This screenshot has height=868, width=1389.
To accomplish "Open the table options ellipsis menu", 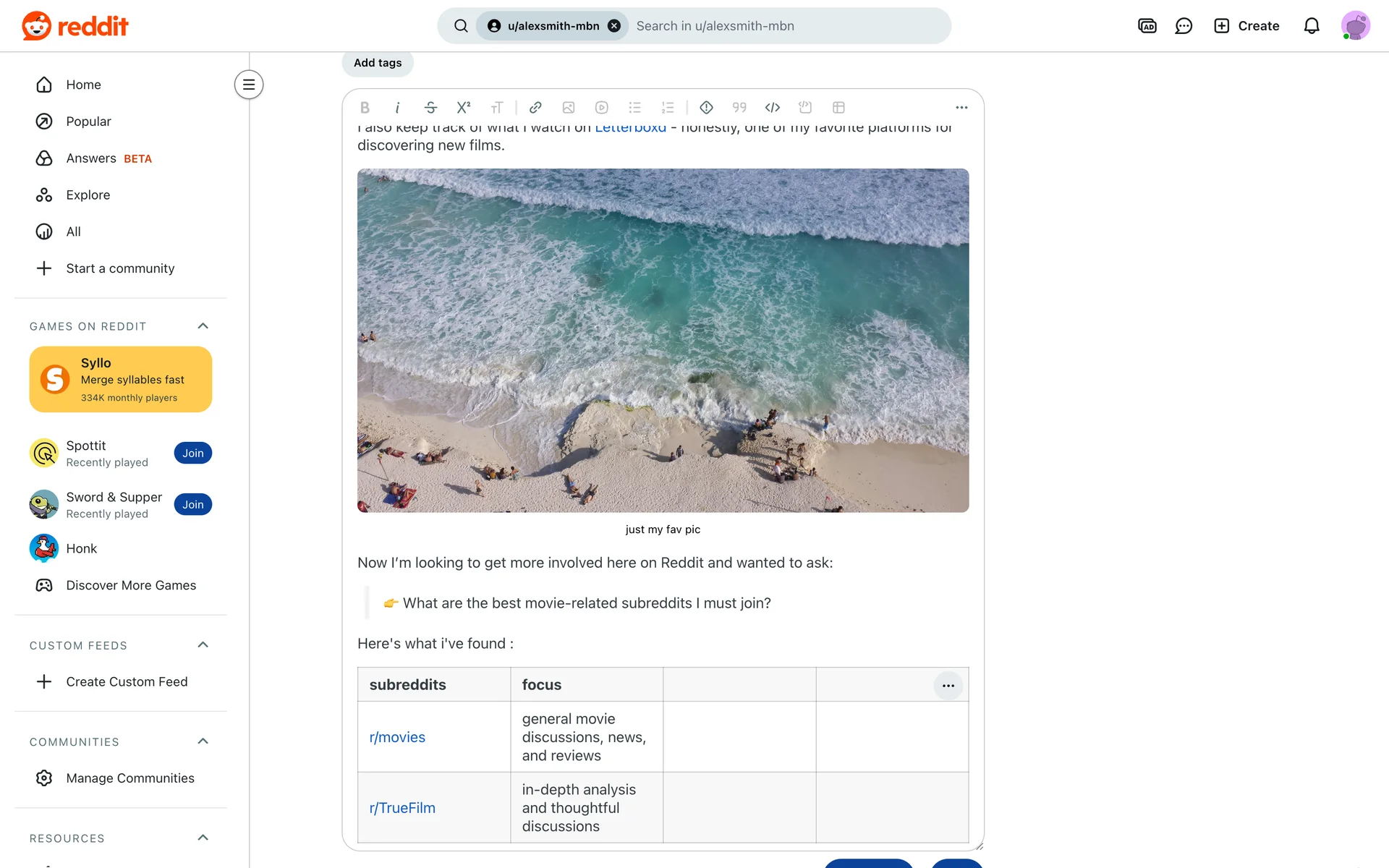I will pyautogui.click(x=948, y=685).
